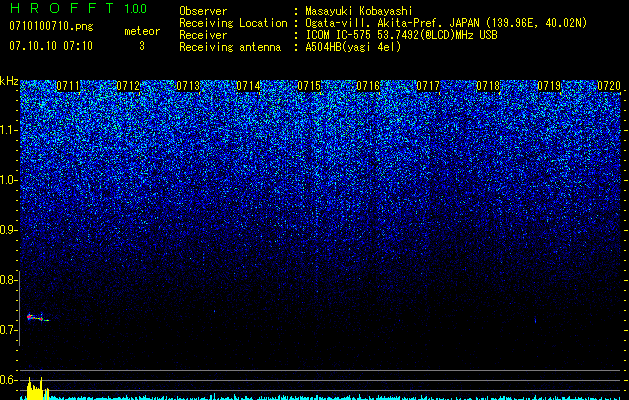Select the file name 0710100710.png
The image size is (629, 400).
tap(51, 26)
